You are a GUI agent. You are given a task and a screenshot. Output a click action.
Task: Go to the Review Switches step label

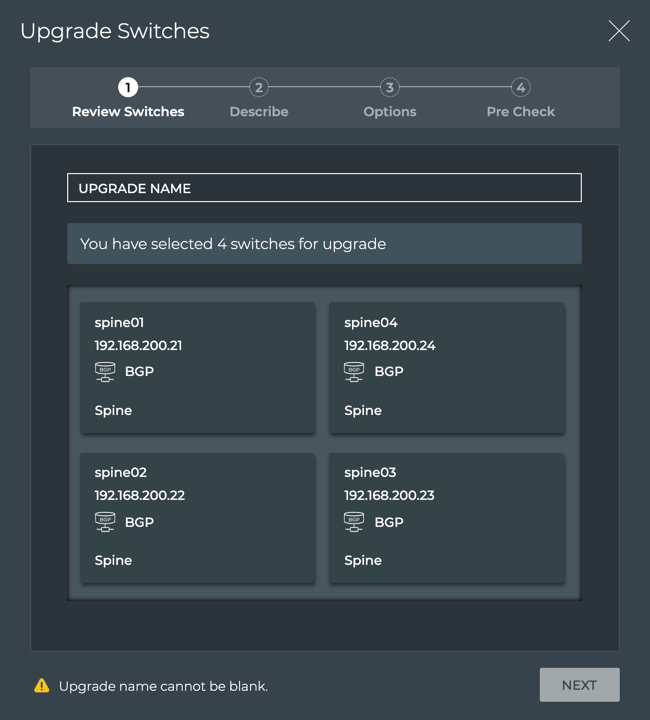pos(128,112)
